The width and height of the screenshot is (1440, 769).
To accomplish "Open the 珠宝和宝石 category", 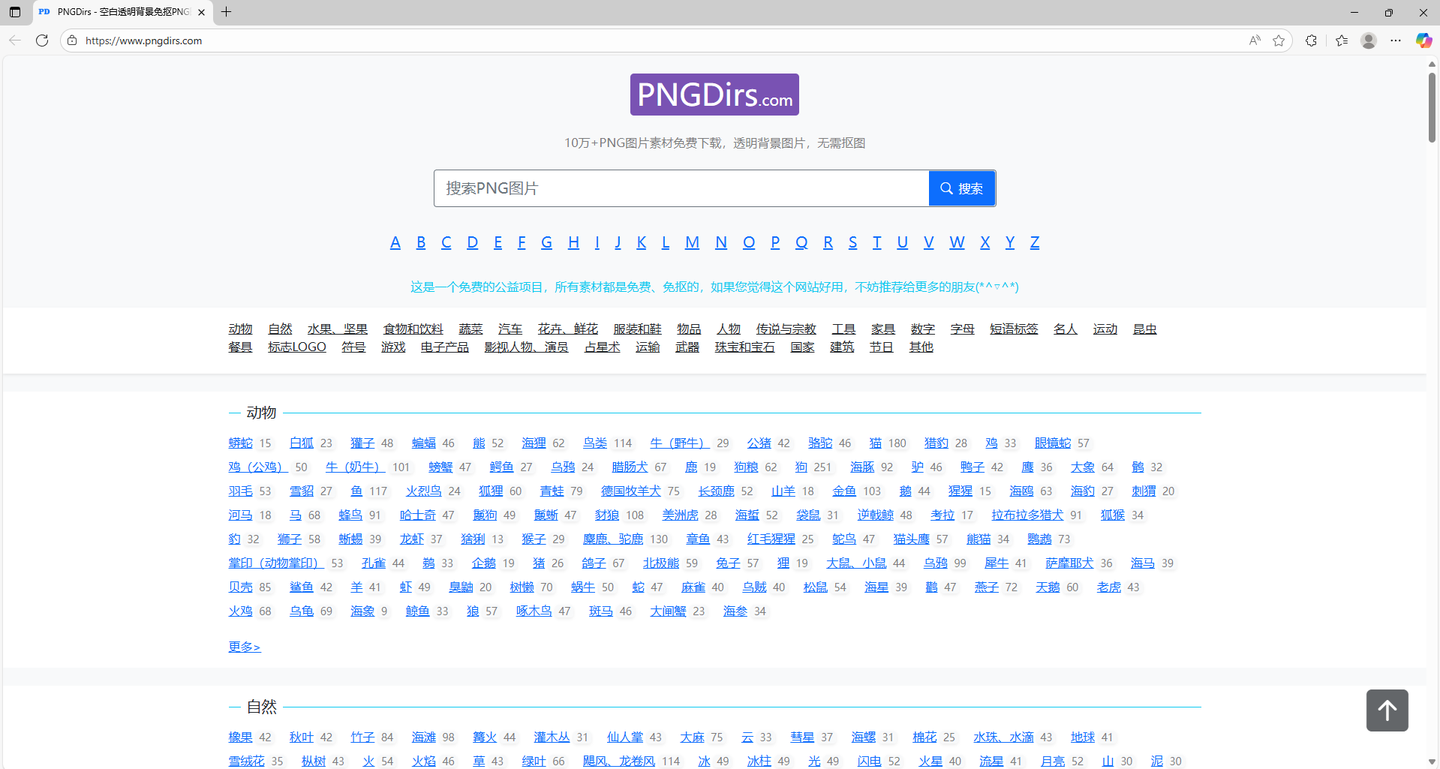I will click(x=745, y=347).
